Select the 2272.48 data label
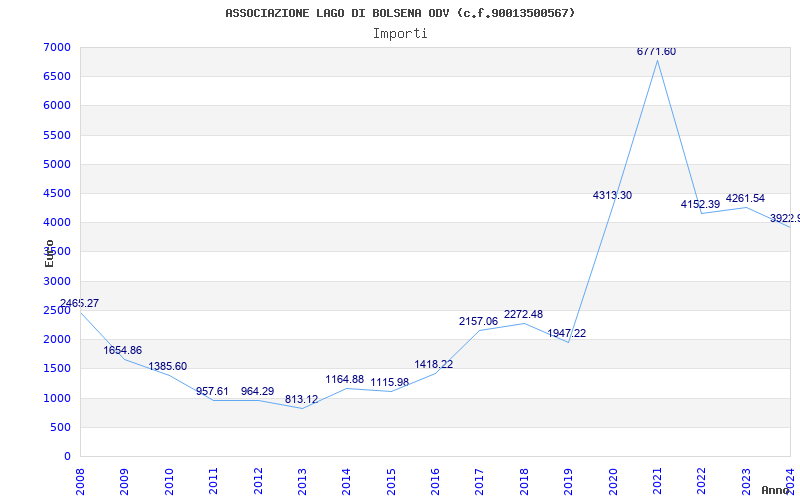Viewport: 800px width, 500px height. click(523, 314)
